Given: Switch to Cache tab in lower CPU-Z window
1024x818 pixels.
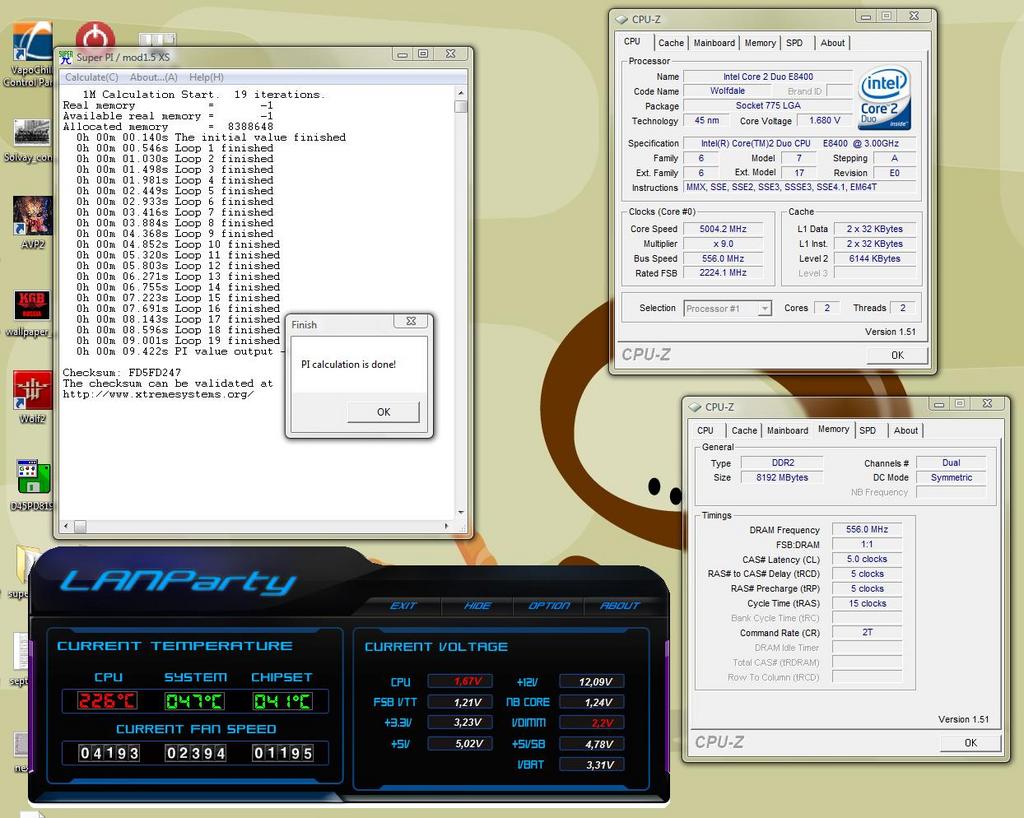Looking at the screenshot, I should pos(744,431).
